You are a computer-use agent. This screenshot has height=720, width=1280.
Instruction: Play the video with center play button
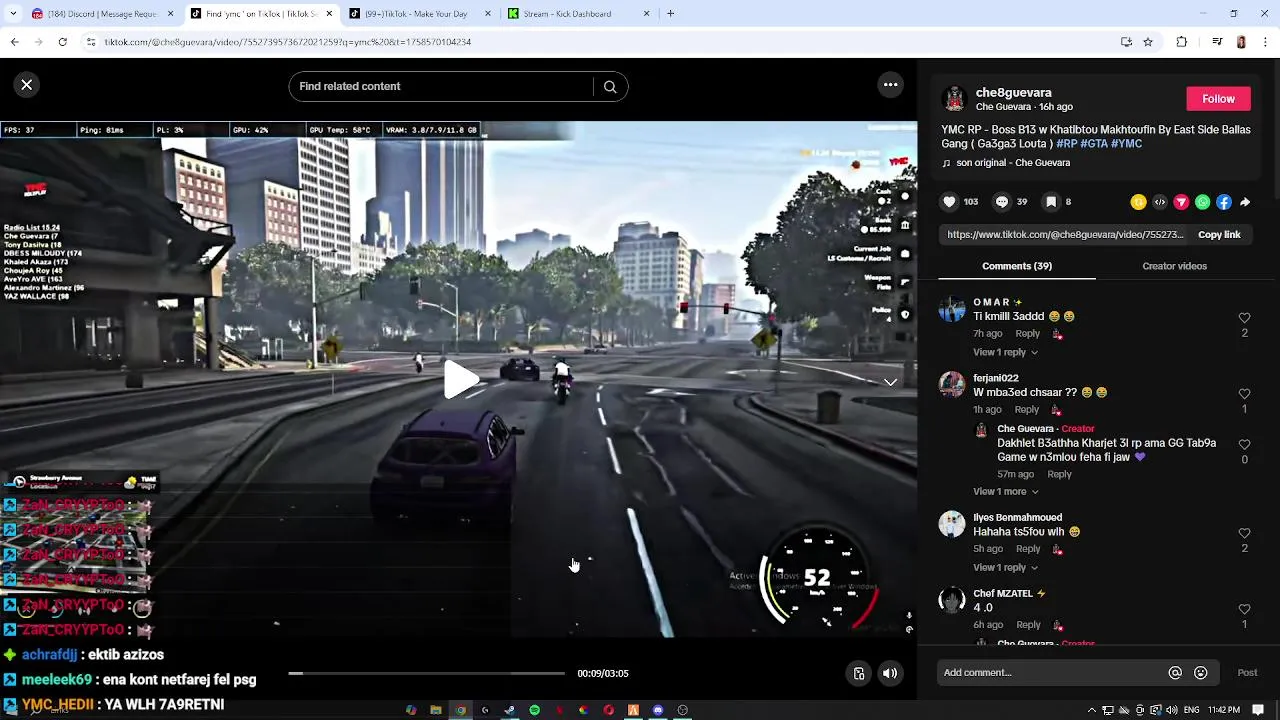459,380
